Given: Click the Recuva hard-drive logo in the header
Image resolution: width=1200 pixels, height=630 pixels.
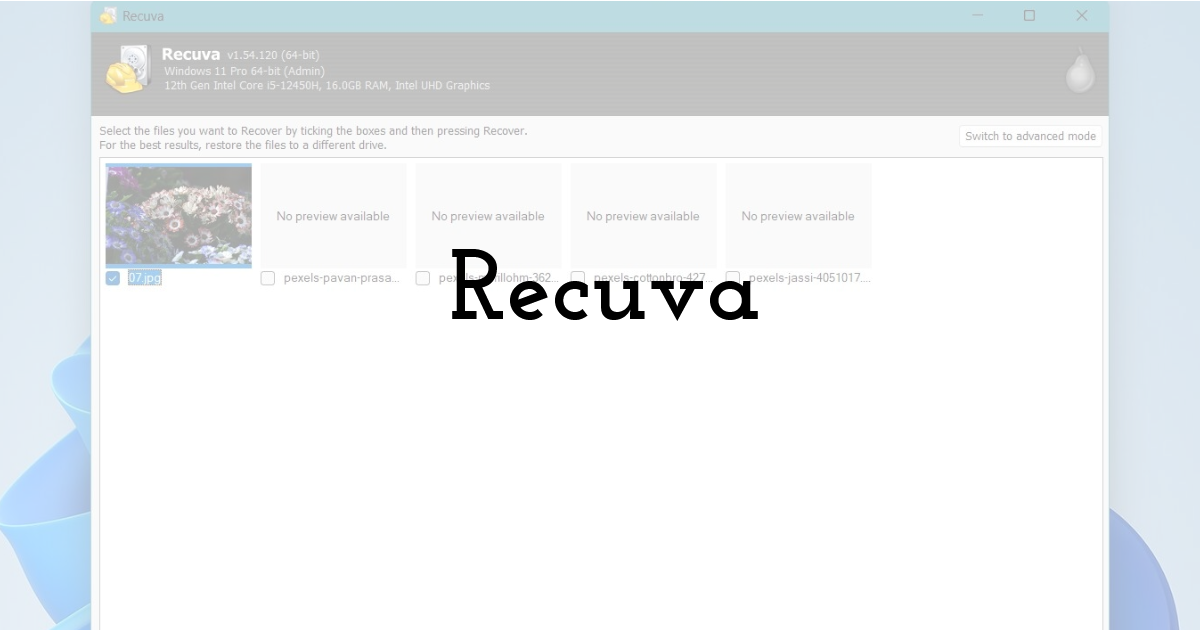Looking at the screenshot, I should 127,70.
